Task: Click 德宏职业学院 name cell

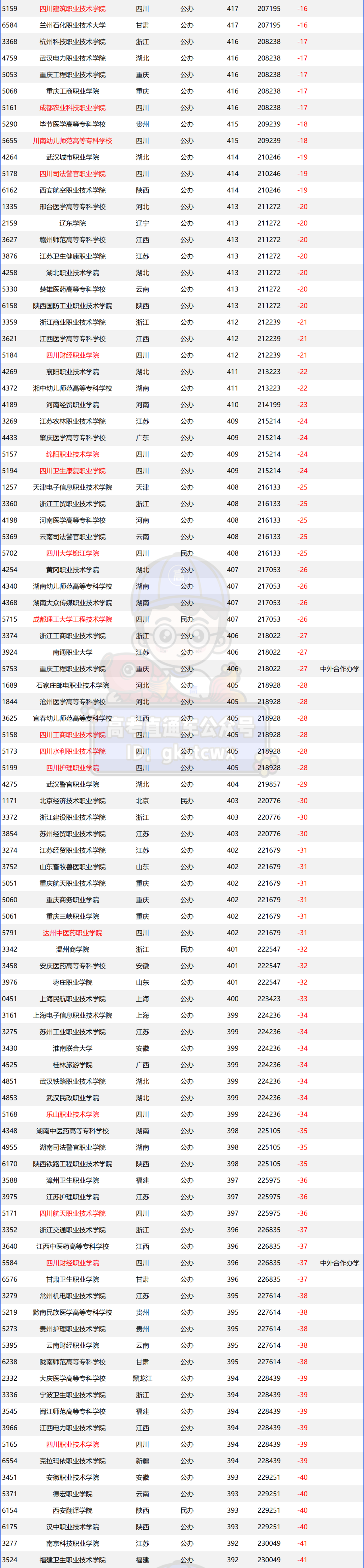Action: tap(72, 1494)
